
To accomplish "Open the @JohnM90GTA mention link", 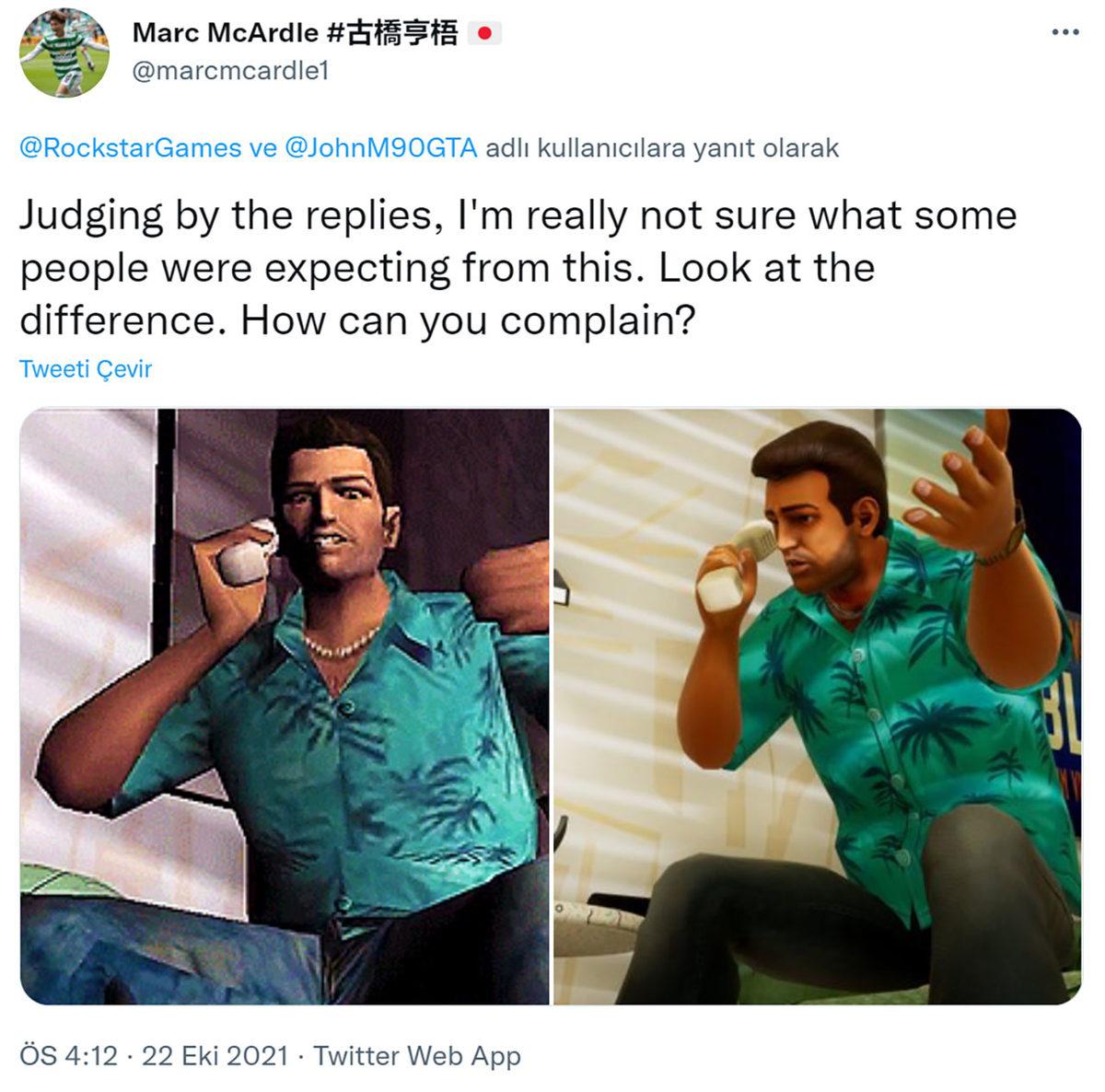I will 380,147.
